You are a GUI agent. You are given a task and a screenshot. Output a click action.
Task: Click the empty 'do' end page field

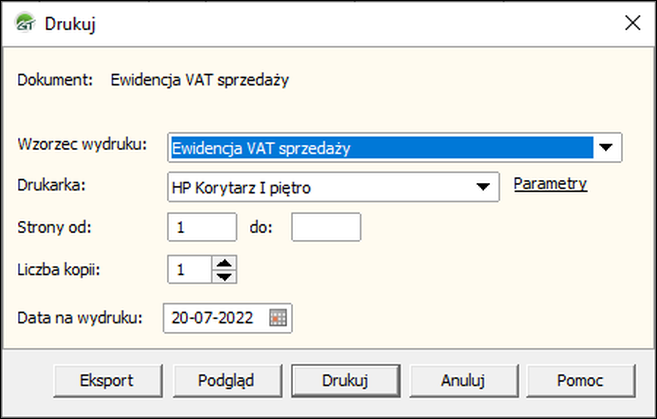[x=326, y=227]
